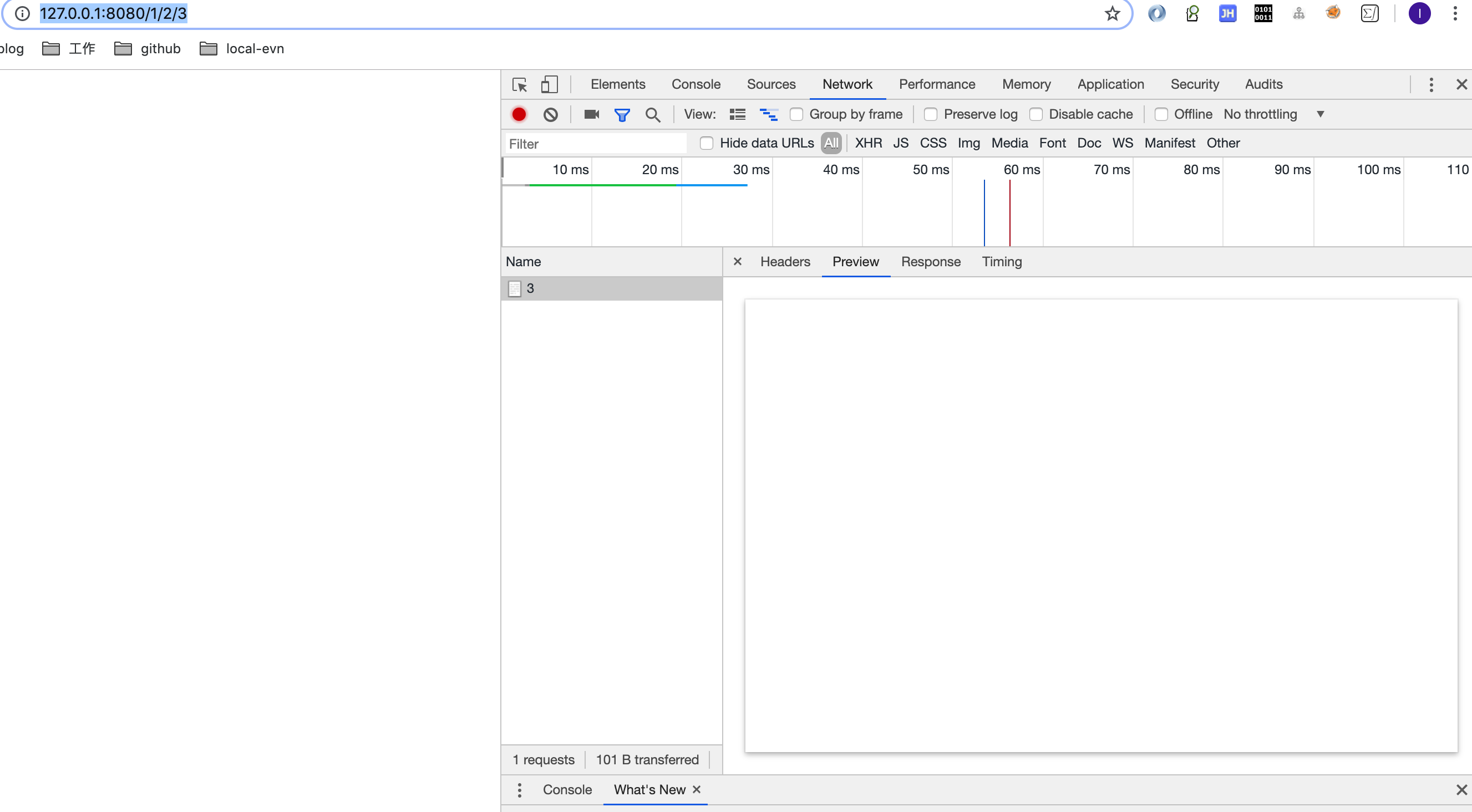Open the Console panel tab
Viewport: 1472px width, 812px height.
[x=696, y=84]
